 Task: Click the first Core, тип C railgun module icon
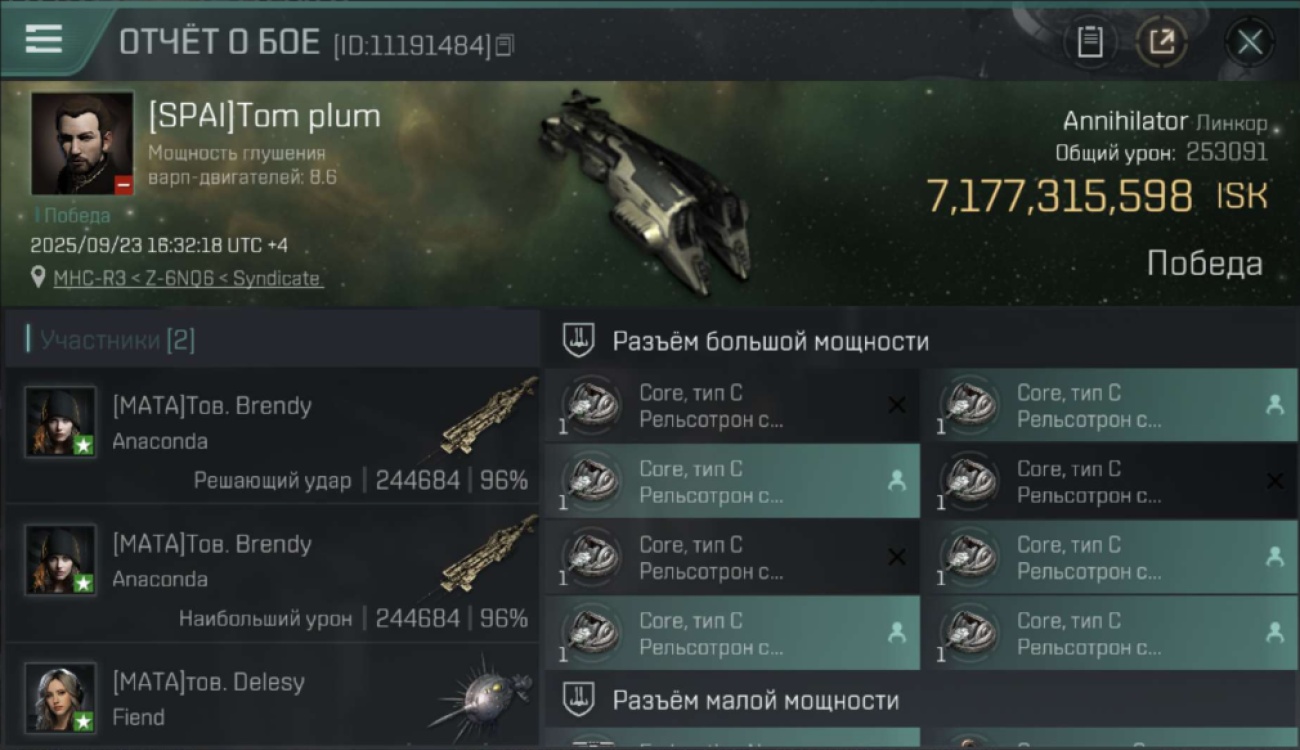[591, 405]
